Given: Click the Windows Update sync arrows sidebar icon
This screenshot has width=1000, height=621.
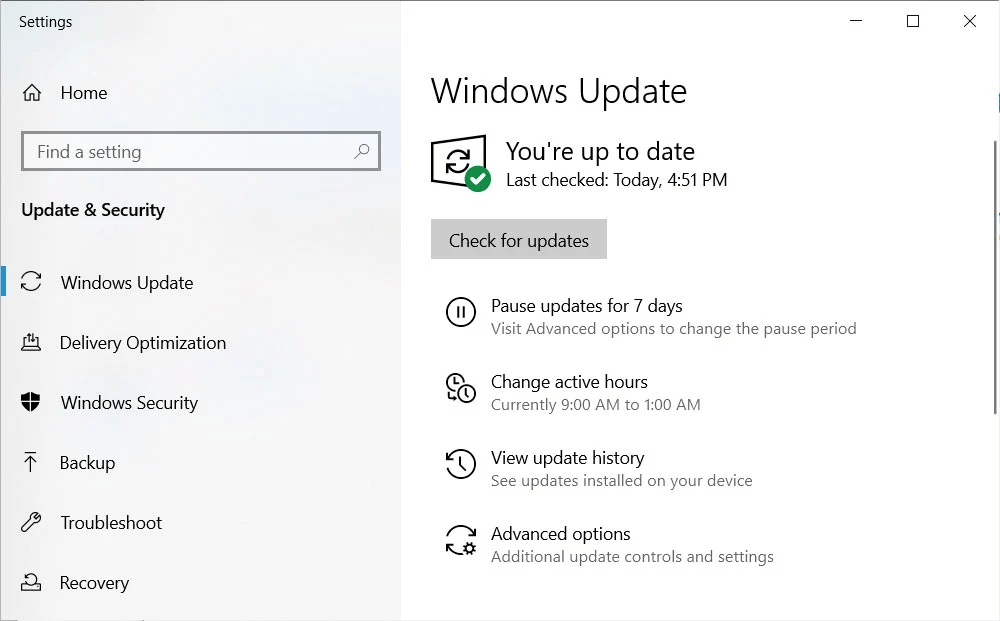Looking at the screenshot, I should pyautogui.click(x=31, y=282).
